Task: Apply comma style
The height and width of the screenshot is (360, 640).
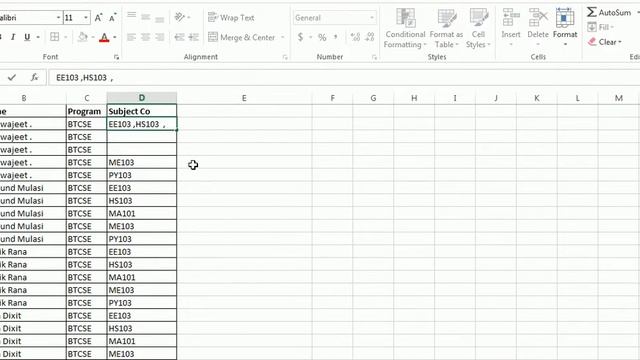Action: (336, 37)
